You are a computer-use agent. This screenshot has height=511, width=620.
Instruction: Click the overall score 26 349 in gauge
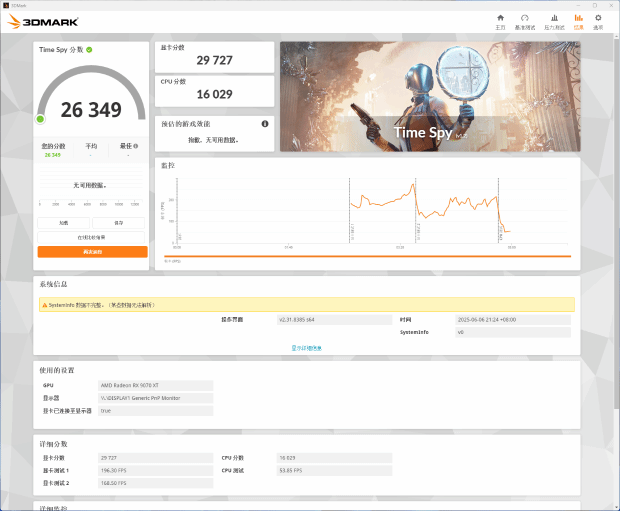pyautogui.click(x=91, y=110)
